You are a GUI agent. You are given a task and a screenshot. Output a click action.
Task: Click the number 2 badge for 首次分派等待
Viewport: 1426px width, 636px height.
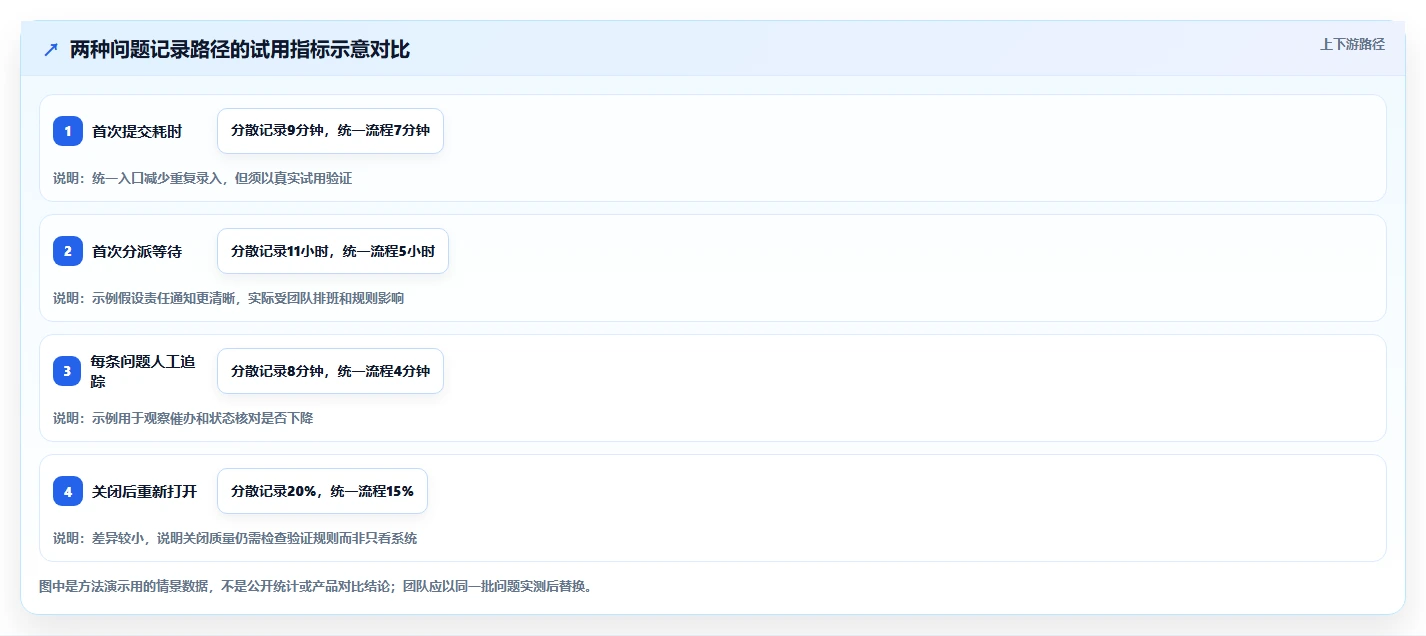click(68, 251)
